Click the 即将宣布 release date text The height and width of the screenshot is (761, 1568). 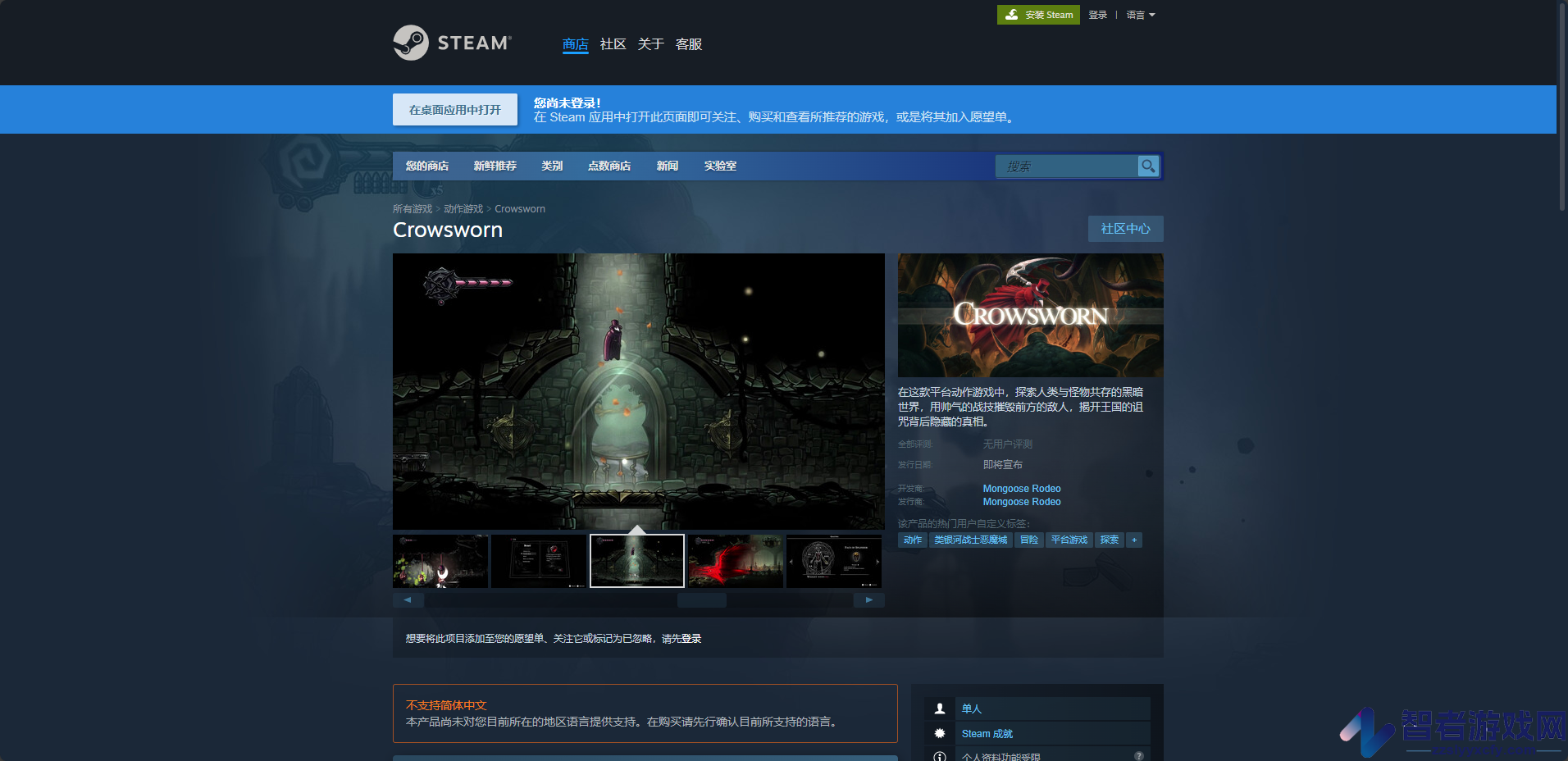(x=1003, y=465)
